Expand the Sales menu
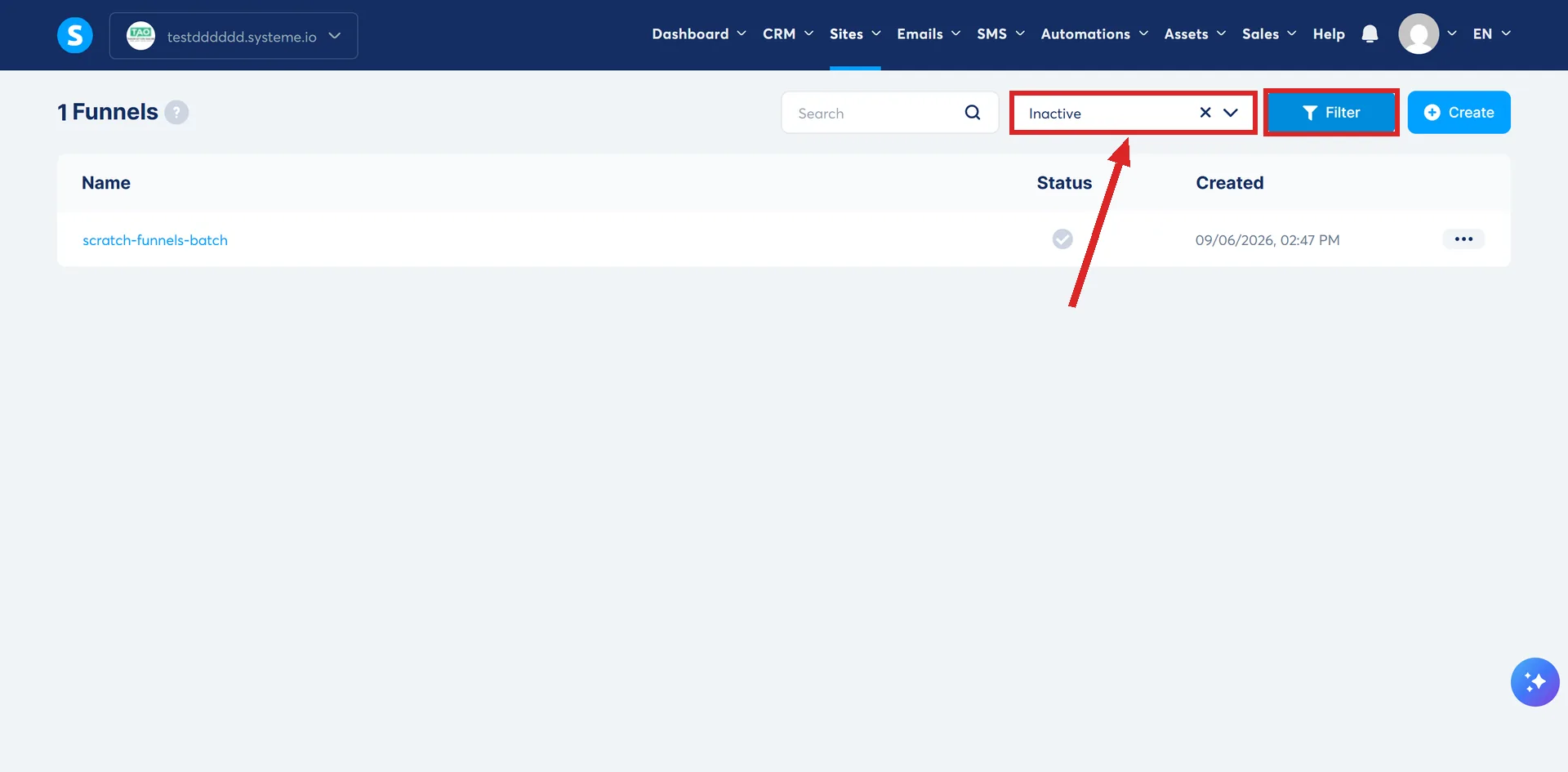This screenshot has height=772, width=1568. (x=1269, y=33)
